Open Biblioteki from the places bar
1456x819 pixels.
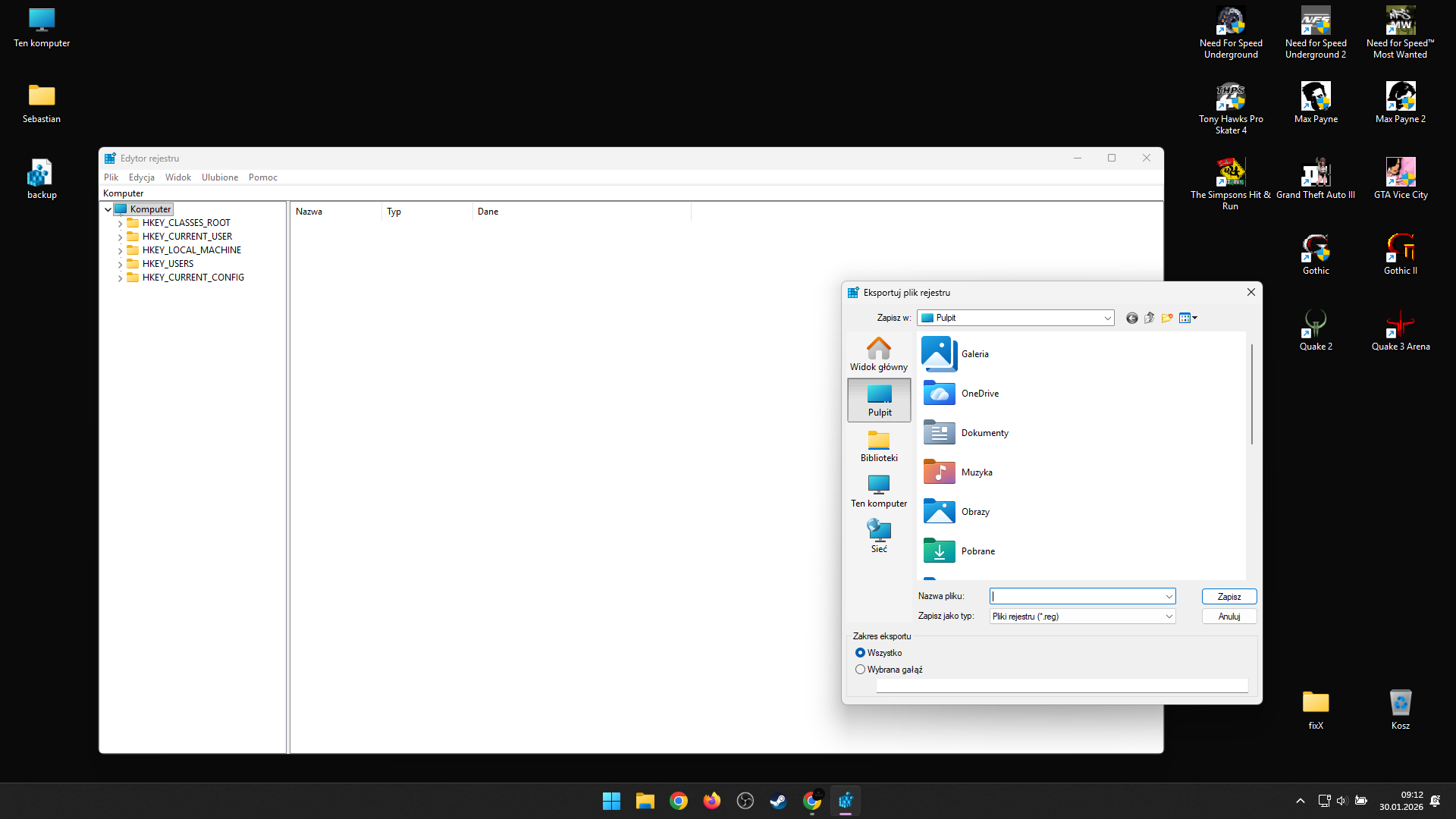point(878,446)
